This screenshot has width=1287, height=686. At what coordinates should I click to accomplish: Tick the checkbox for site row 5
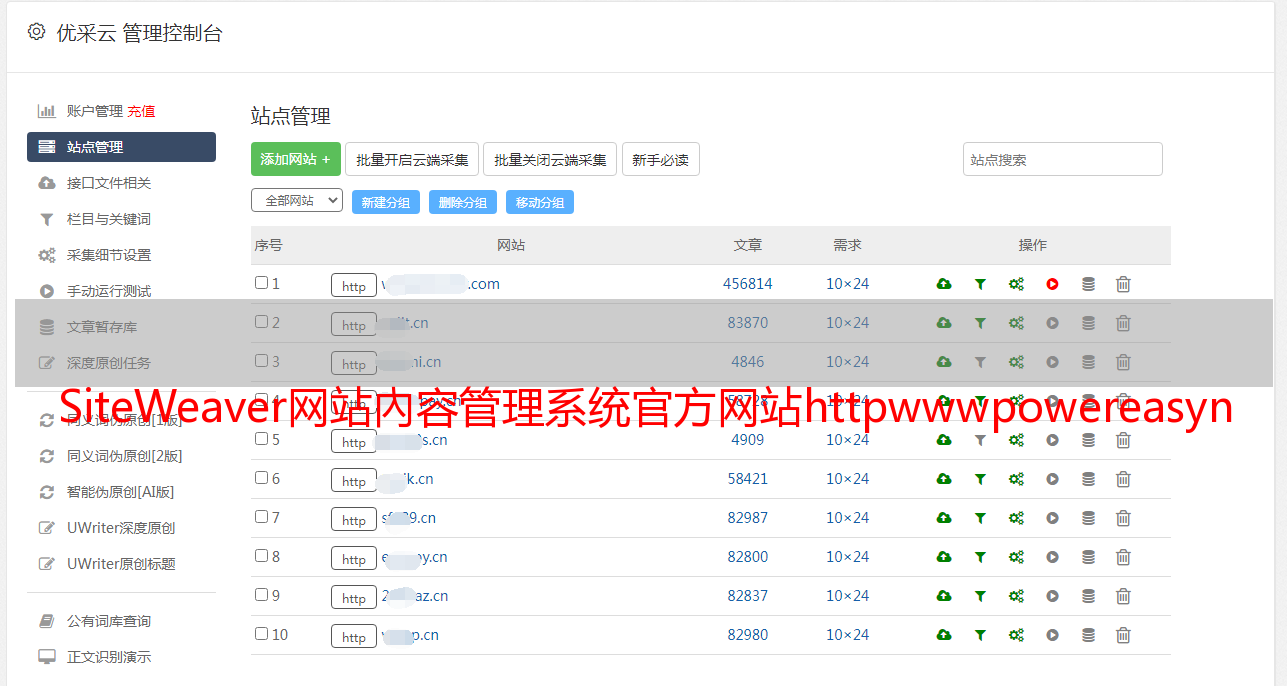click(x=261, y=439)
